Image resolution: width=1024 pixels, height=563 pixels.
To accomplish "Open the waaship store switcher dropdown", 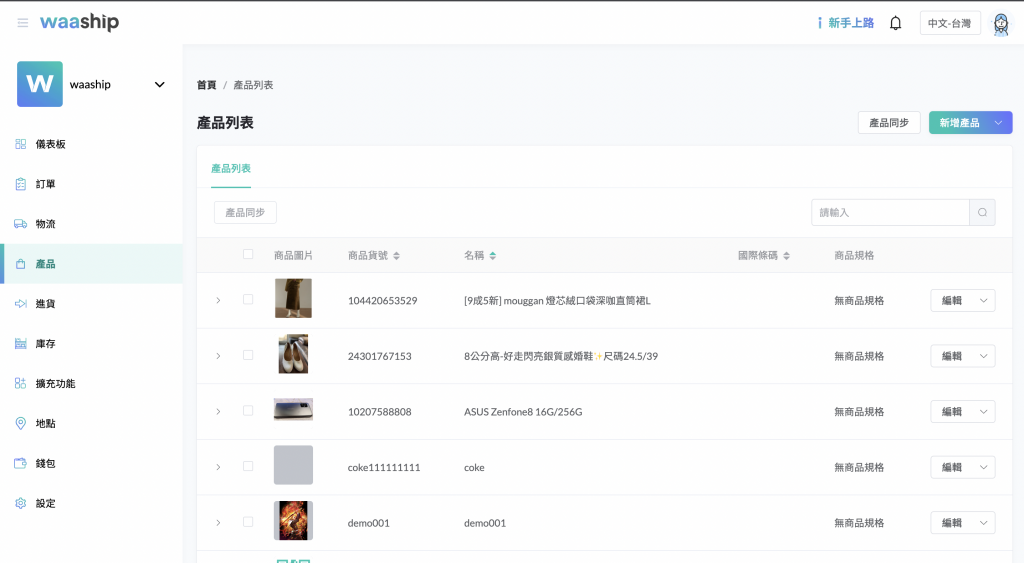I will (x=159, y=85).
